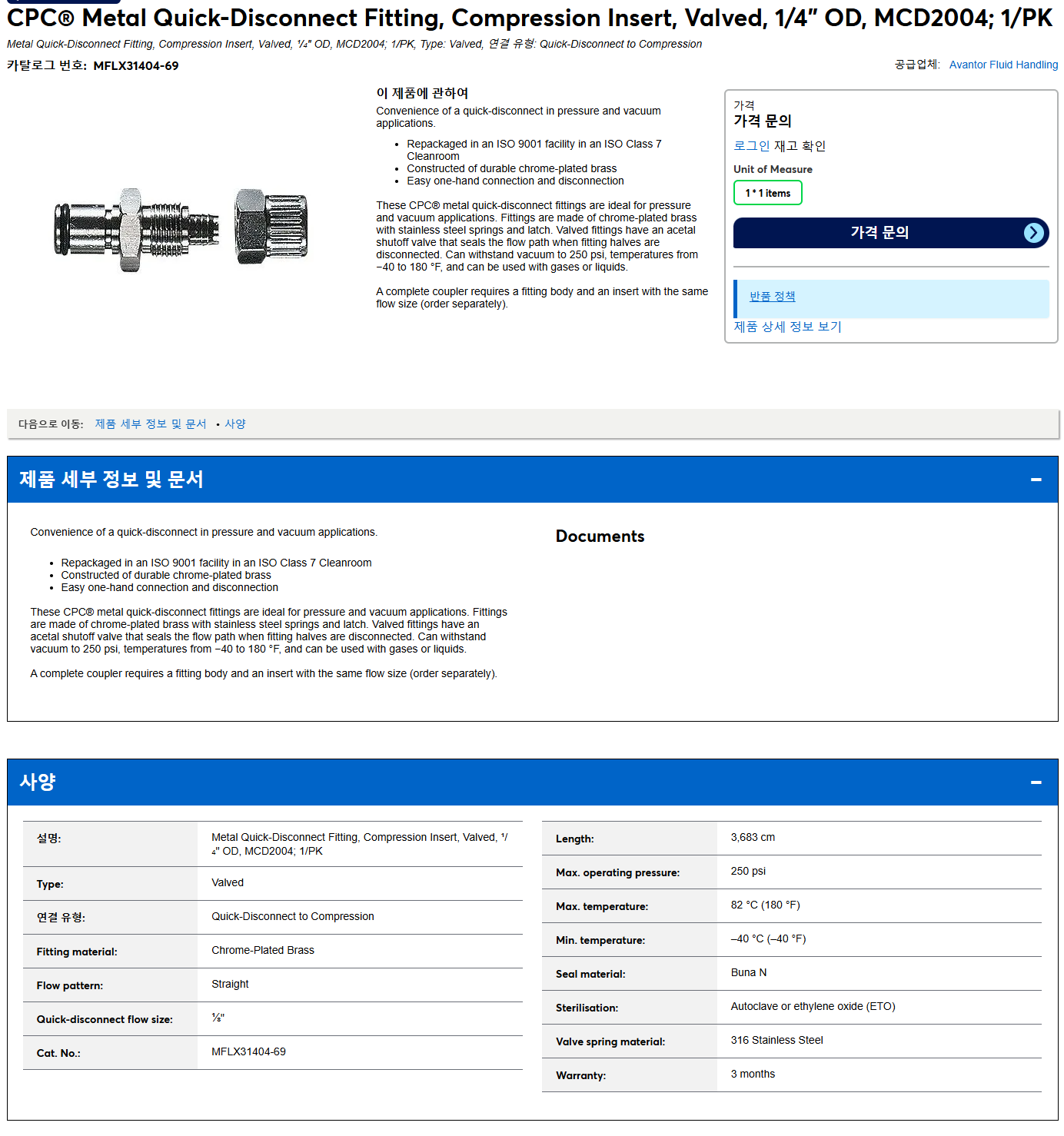The height and width of the screenshot is (1136, 1064).
Task: Click the Straight flow pattern value
Action: point(230,984)
